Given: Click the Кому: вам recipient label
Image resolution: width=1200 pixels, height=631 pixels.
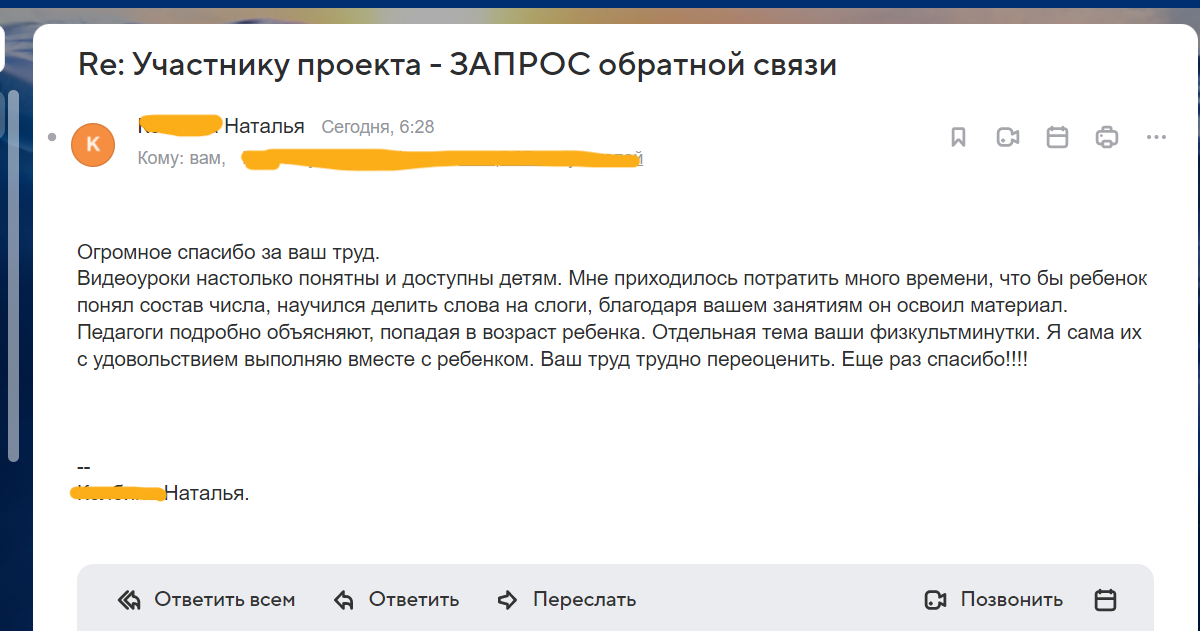Looking at the screenshot, I should point(181,159).
